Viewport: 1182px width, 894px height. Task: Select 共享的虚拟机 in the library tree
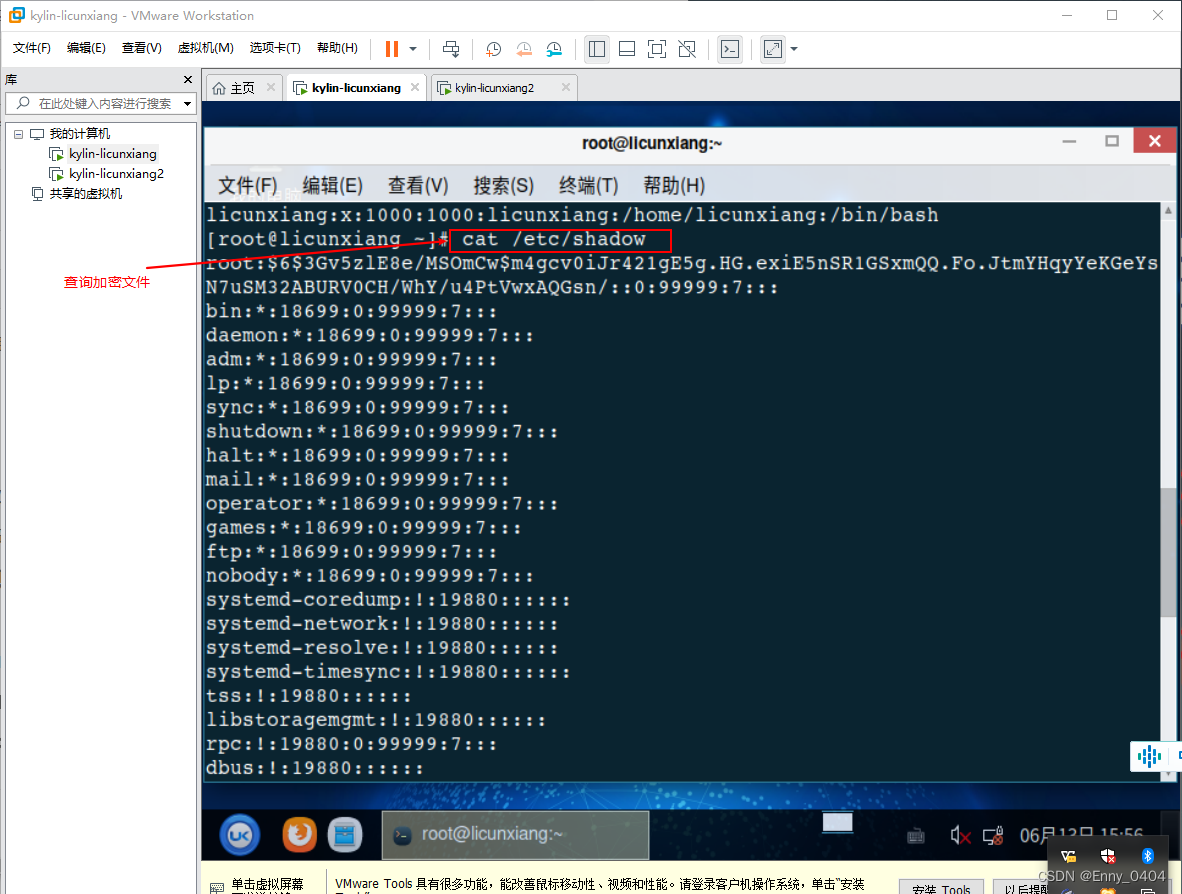[85, 194]
